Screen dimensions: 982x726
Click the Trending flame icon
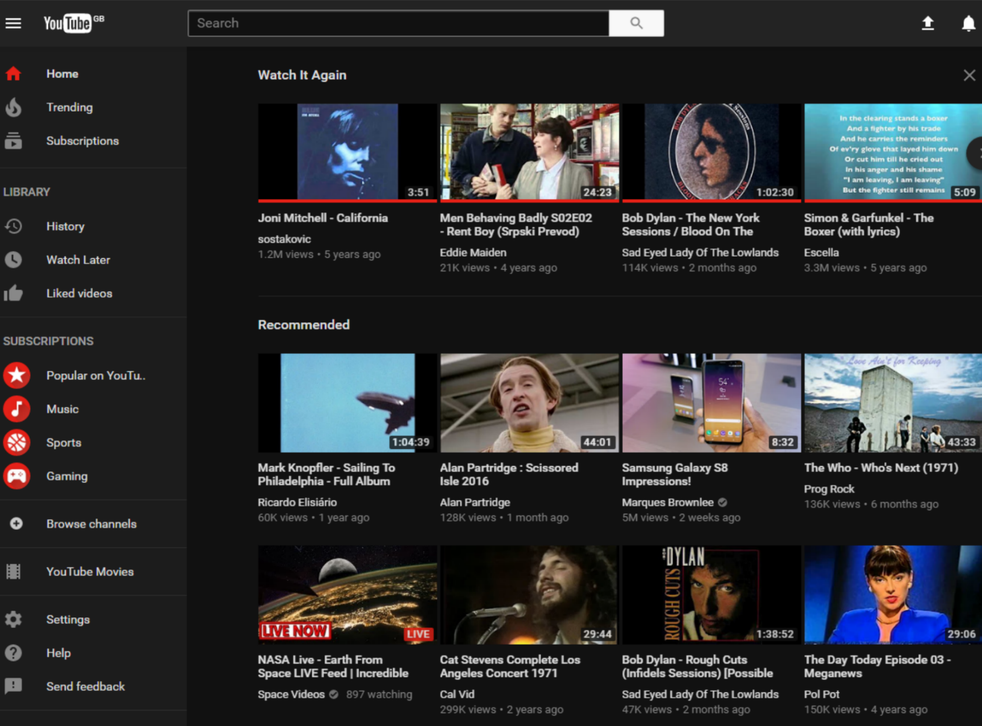[x=13, y=107]
